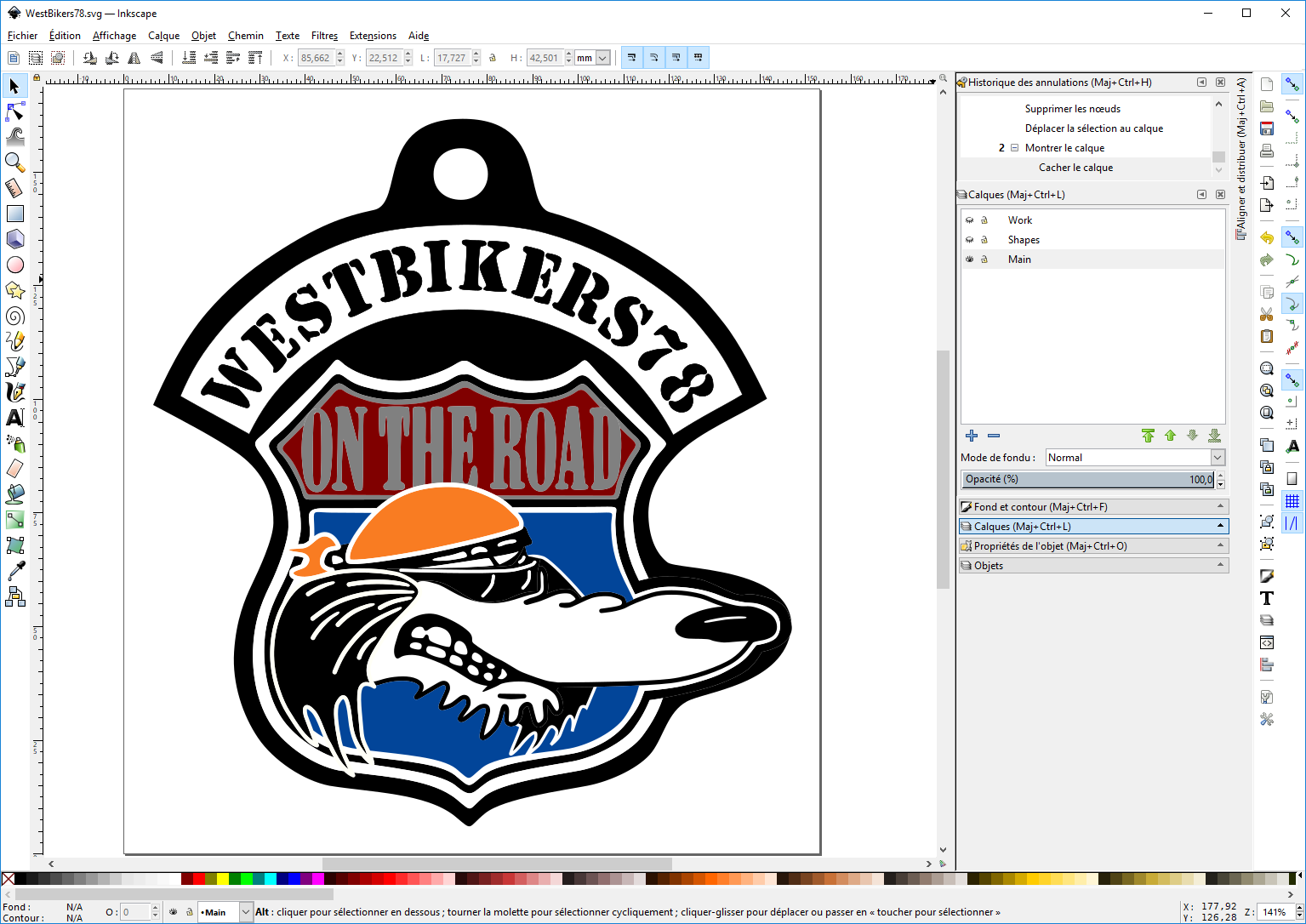1306x924 pixels.
Task: Click the Cut scissors icon
Action: coord(1267,314)
